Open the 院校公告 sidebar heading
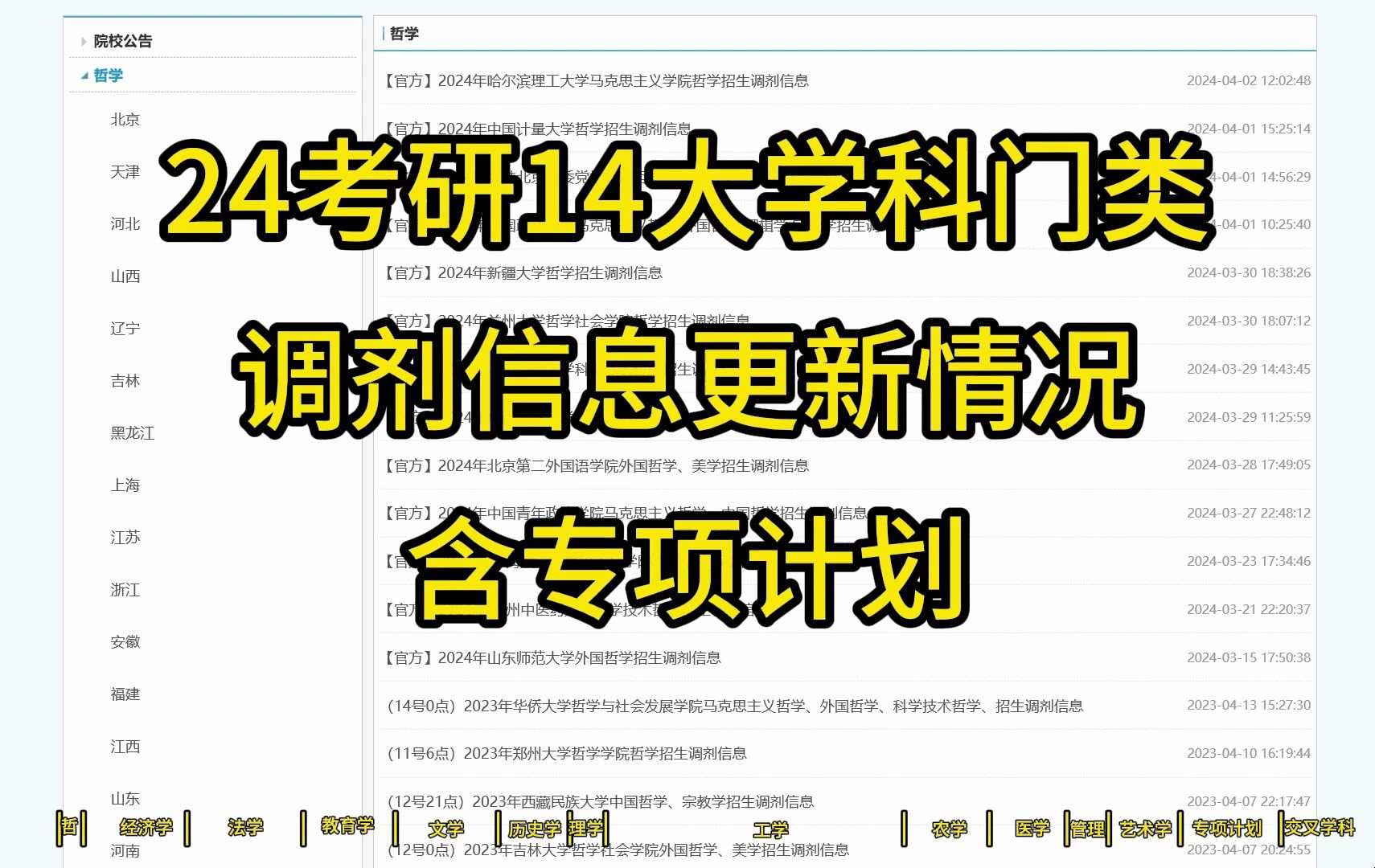 pos(123,41)
